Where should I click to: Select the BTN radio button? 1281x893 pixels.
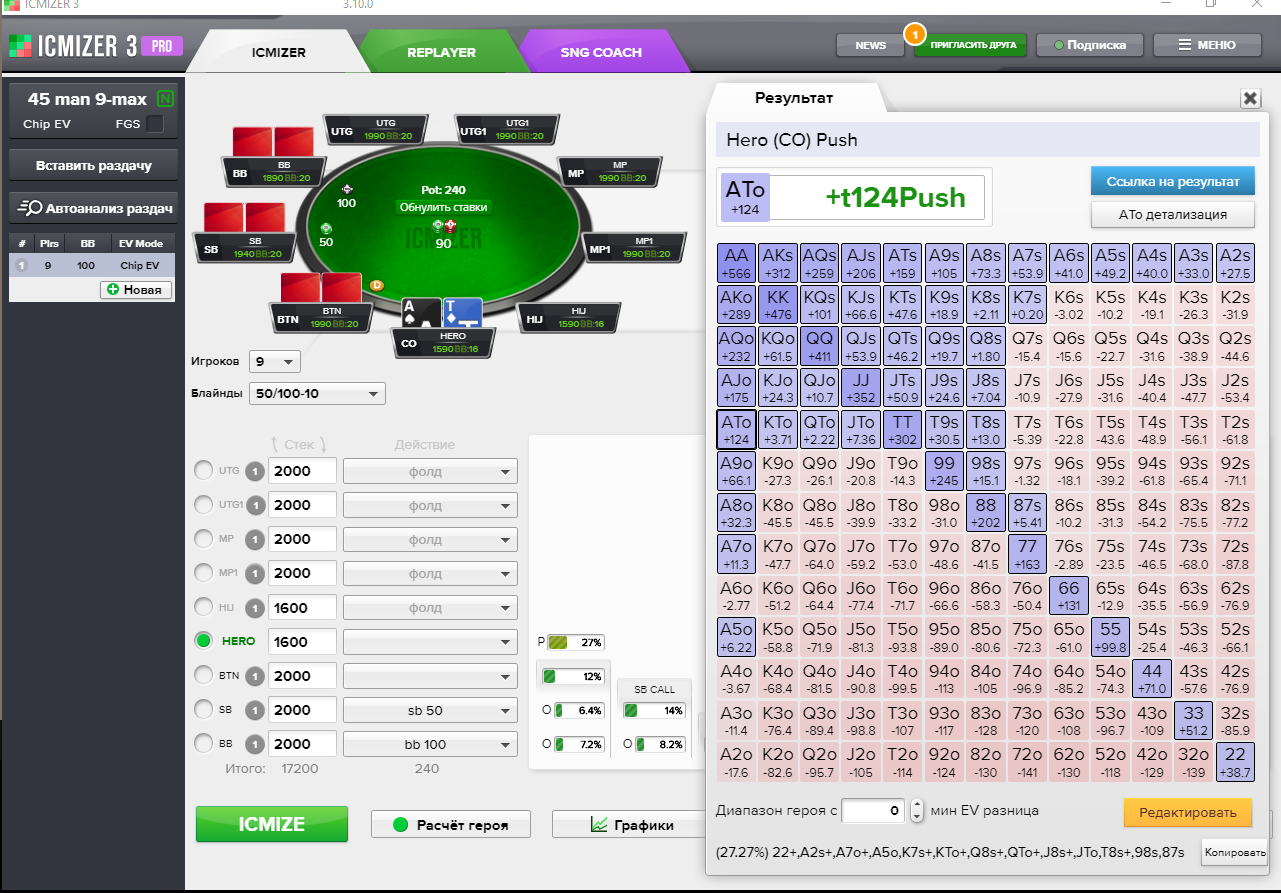pos(203,676)
